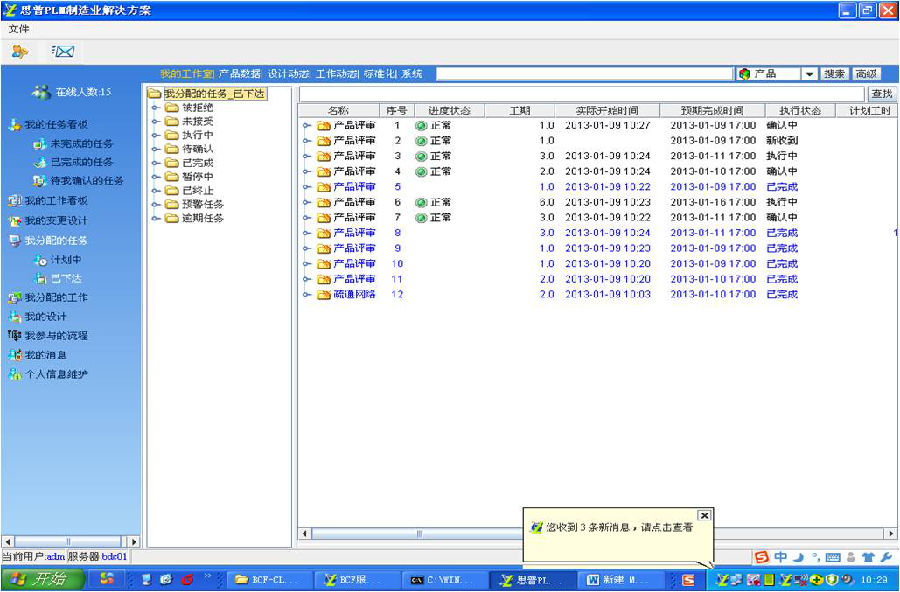The width and height of the screenshot is (900, 592).
Task: Expand the 被拒绝 folder in tree
Action: [156, 108]
